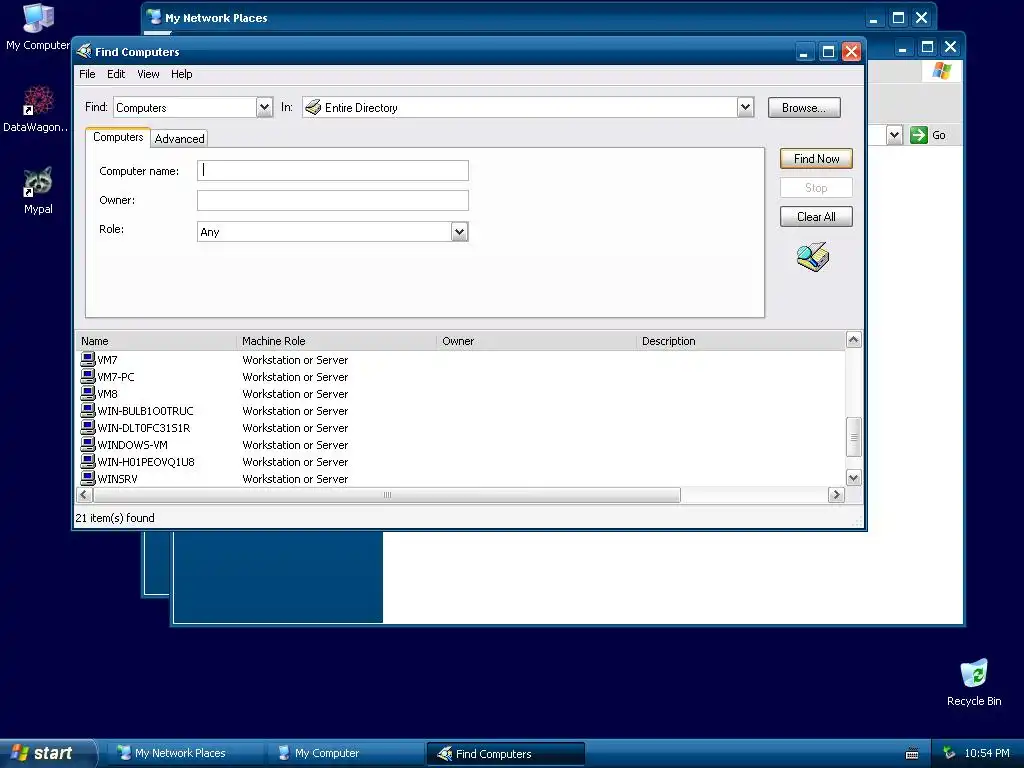Click Windows flag logo in background window

942,71
